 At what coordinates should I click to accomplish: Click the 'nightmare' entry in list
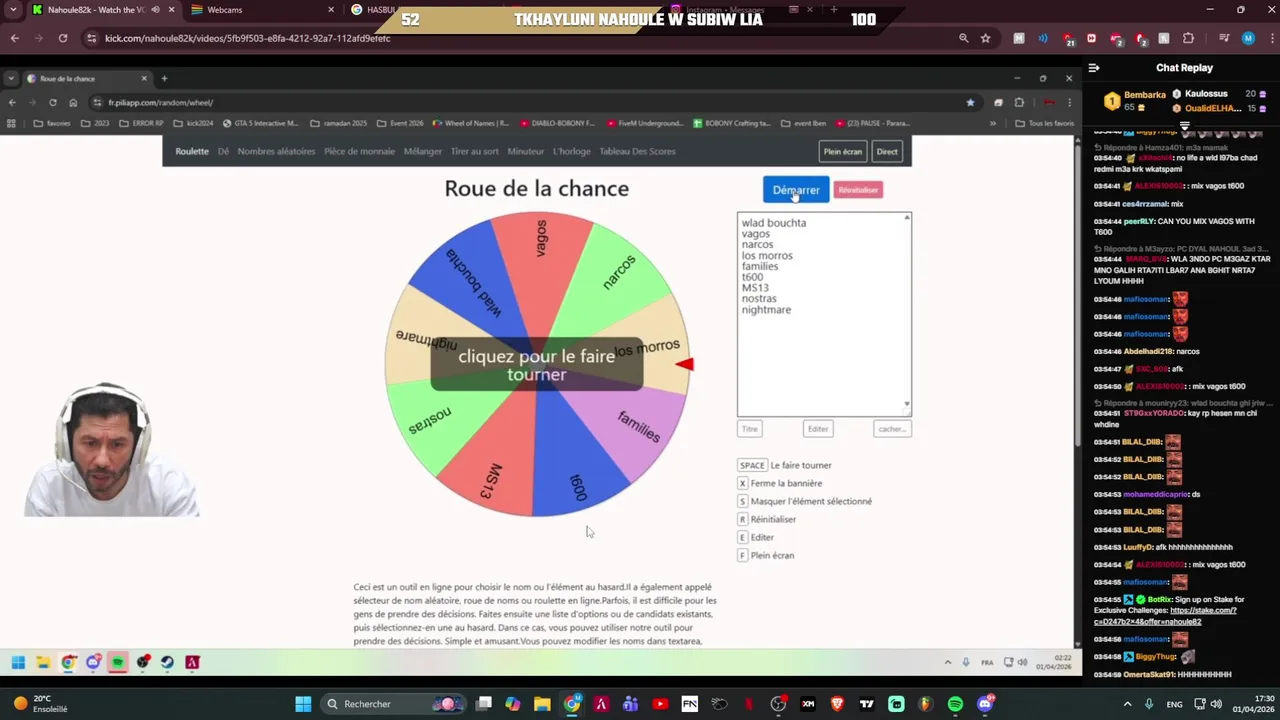[x=766, y=310]
